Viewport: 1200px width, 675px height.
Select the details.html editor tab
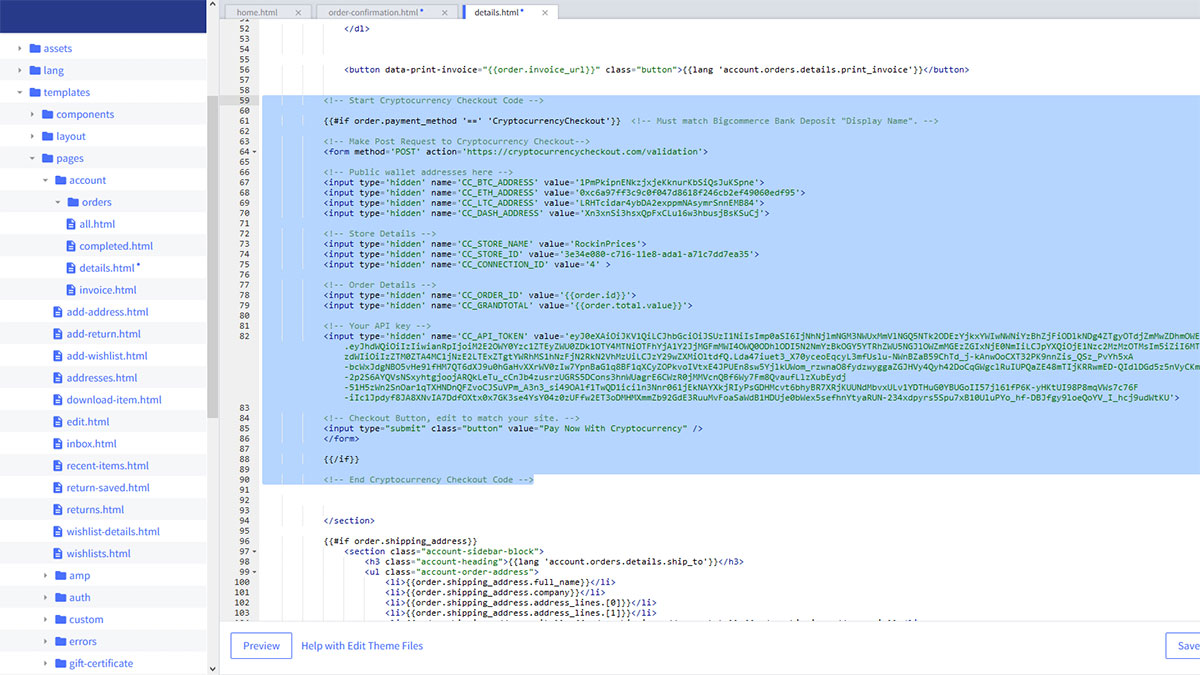(510, 12)
